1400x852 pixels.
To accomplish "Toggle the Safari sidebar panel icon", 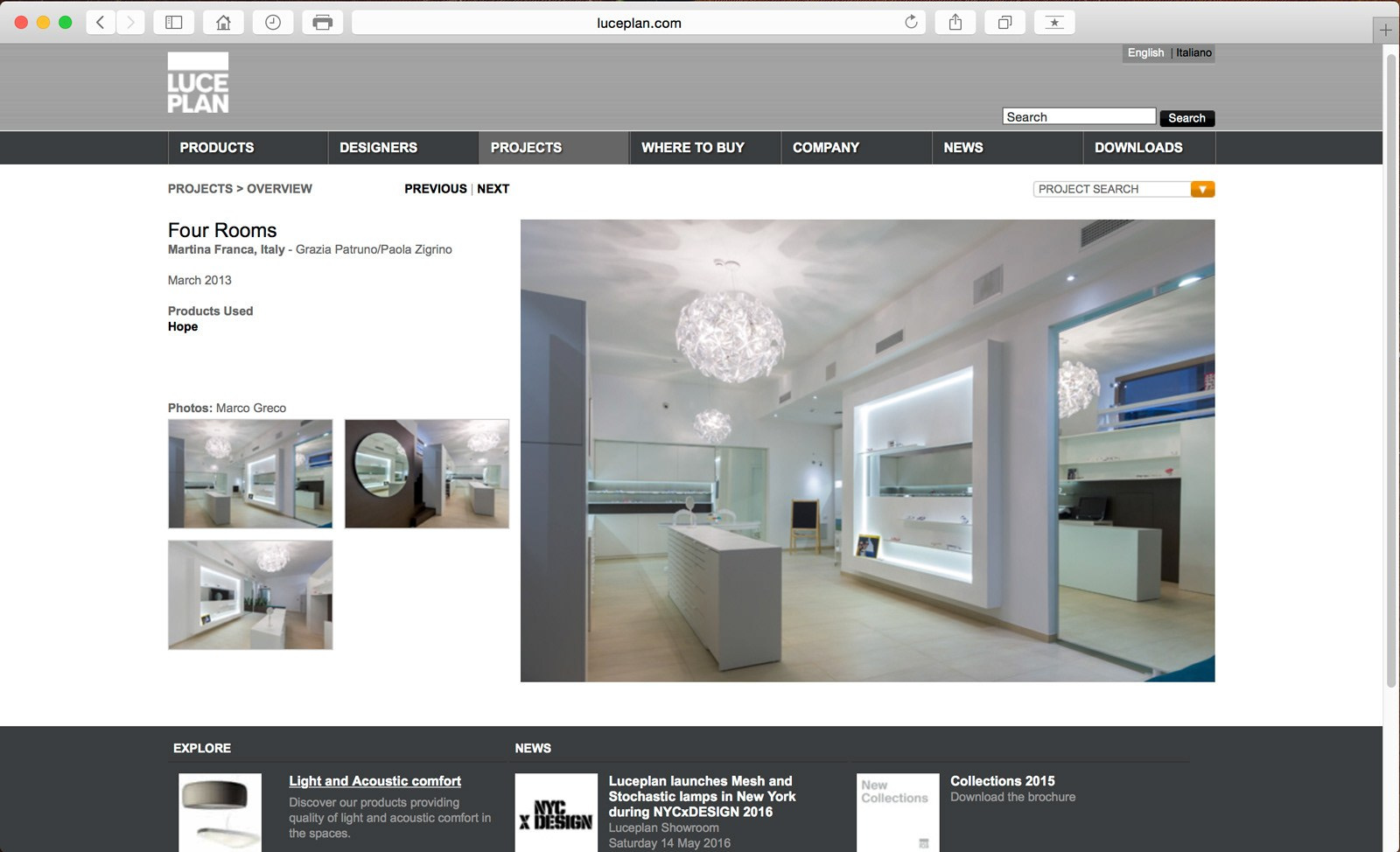I will point(173,23).
